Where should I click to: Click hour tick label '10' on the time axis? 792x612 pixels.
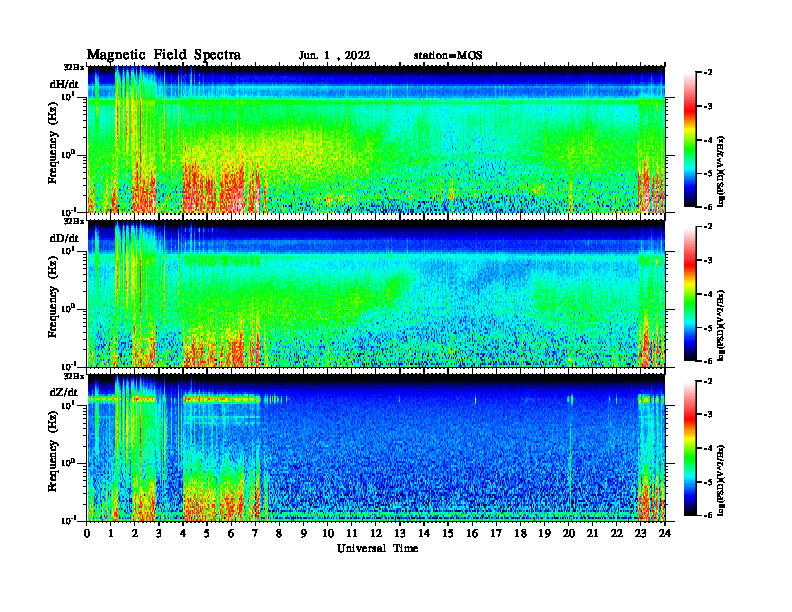pyautogui.click(x=328, y=533)
